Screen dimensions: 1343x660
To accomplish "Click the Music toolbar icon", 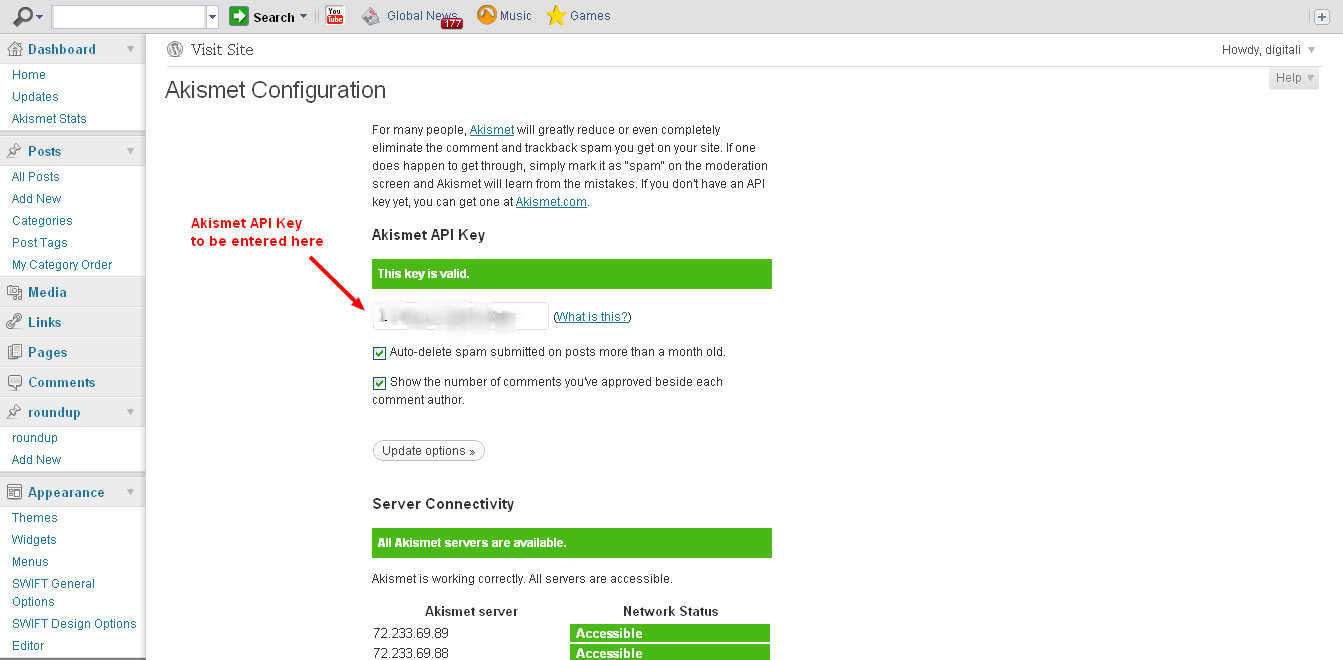I will point(487,16).
